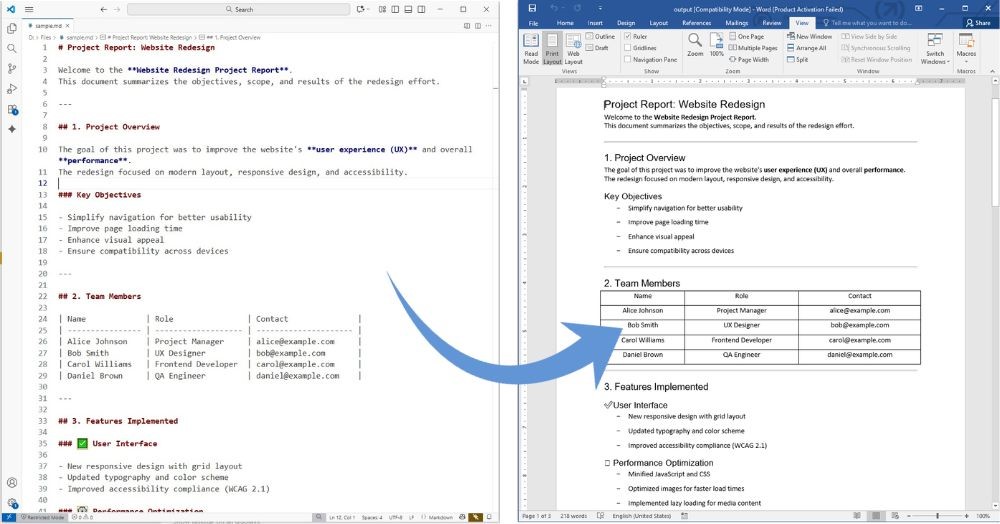
Task: Open the Search view in VS Code sidebar
Action: 12,48
